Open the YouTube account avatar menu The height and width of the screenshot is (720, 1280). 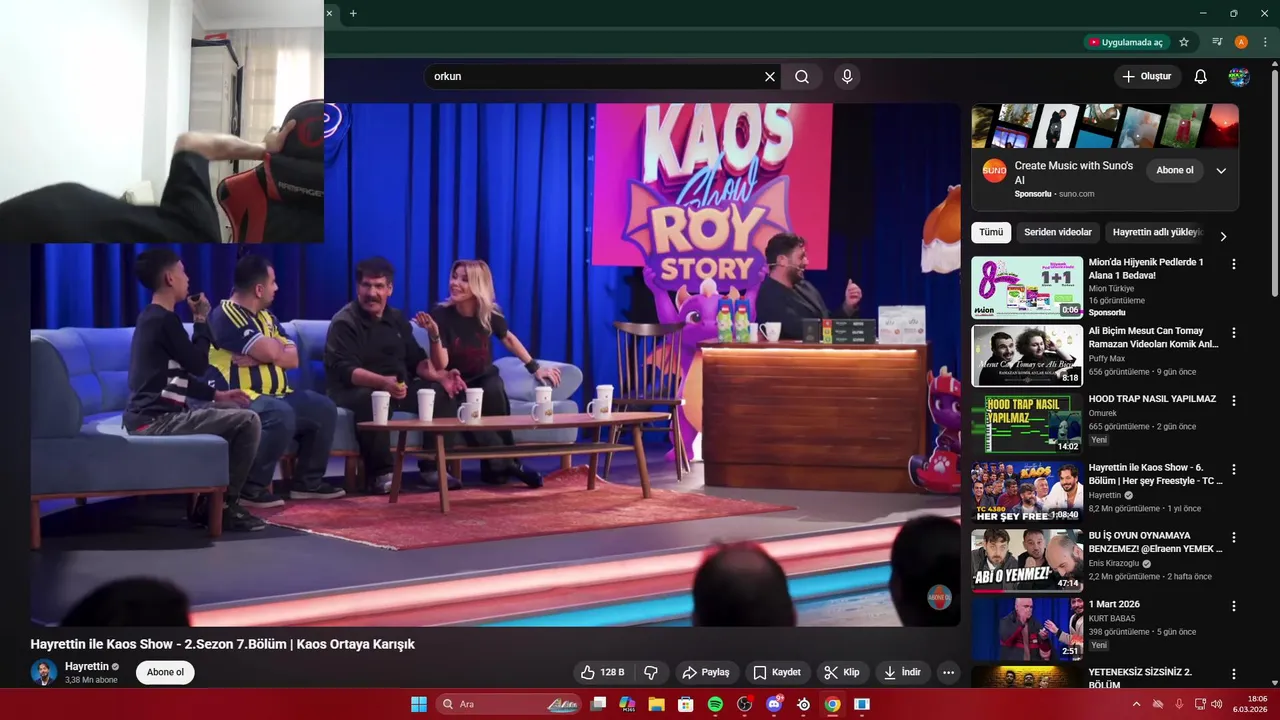(1239, 76)
